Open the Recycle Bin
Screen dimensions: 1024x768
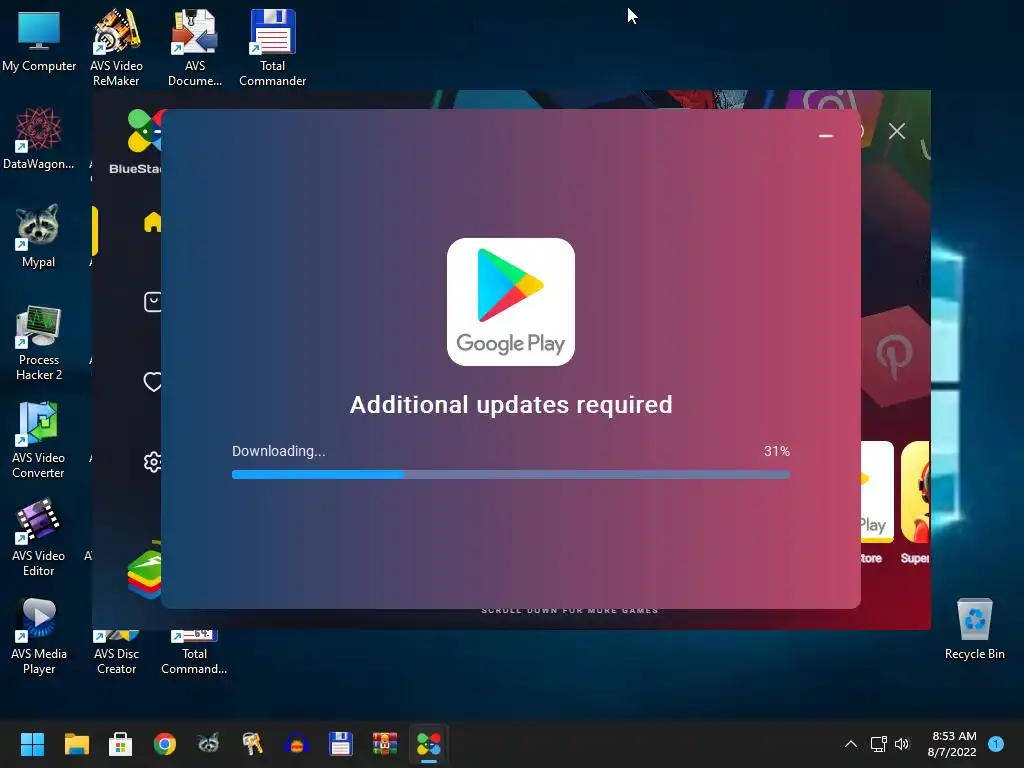(x=974, y=628)
